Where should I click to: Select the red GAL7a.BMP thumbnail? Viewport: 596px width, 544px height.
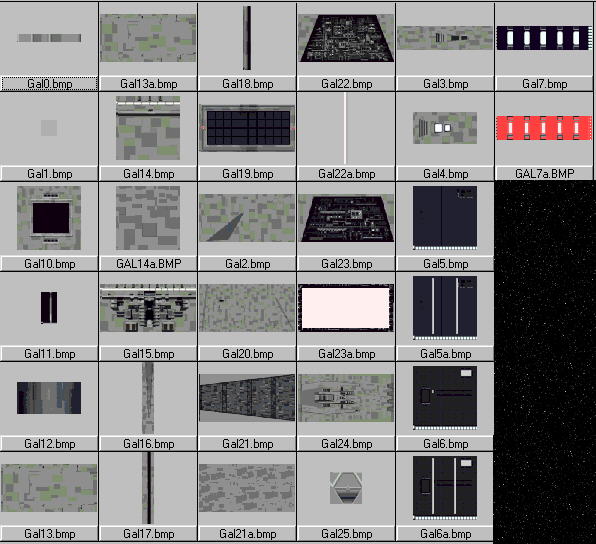[544, 128]
